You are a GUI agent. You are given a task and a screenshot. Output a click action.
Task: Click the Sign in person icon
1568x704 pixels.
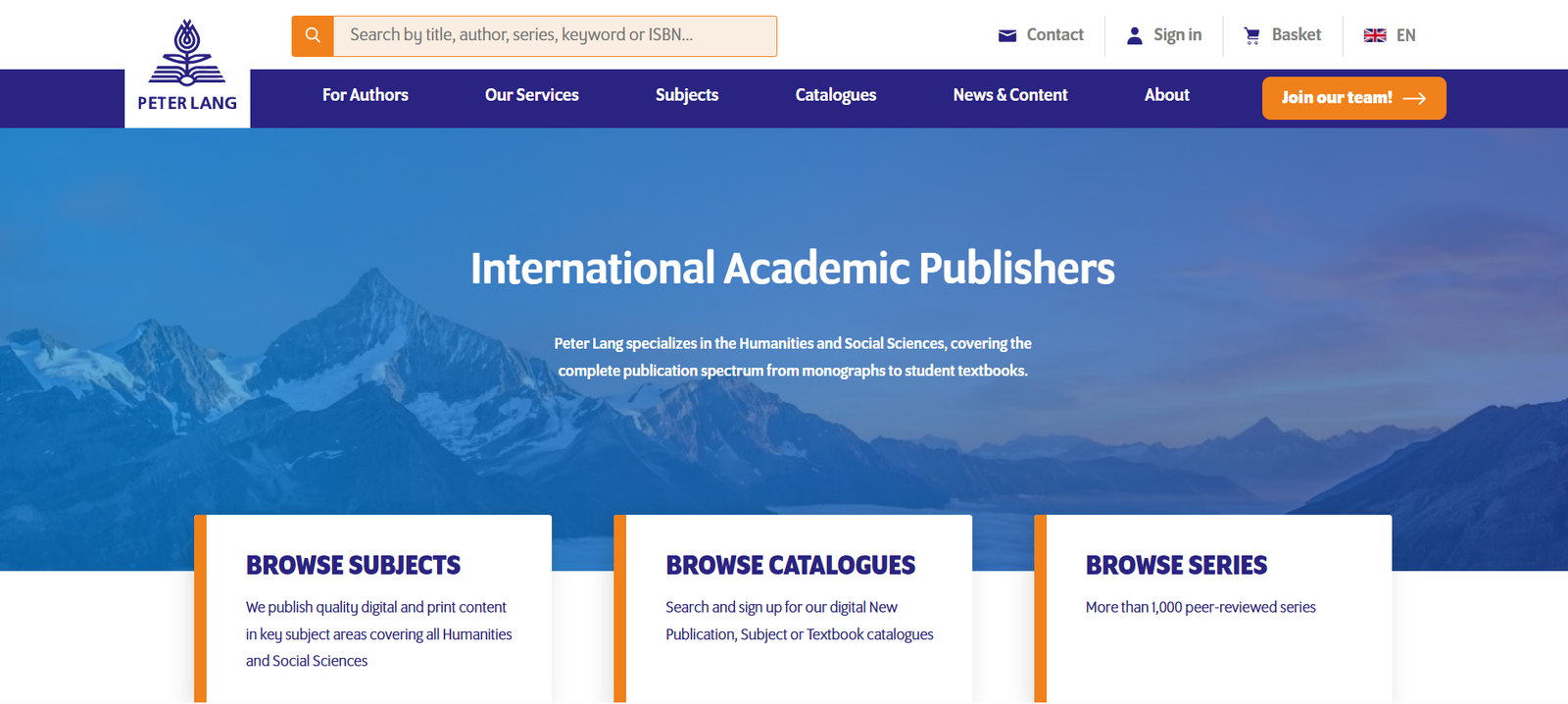(x=1134, y=36)
